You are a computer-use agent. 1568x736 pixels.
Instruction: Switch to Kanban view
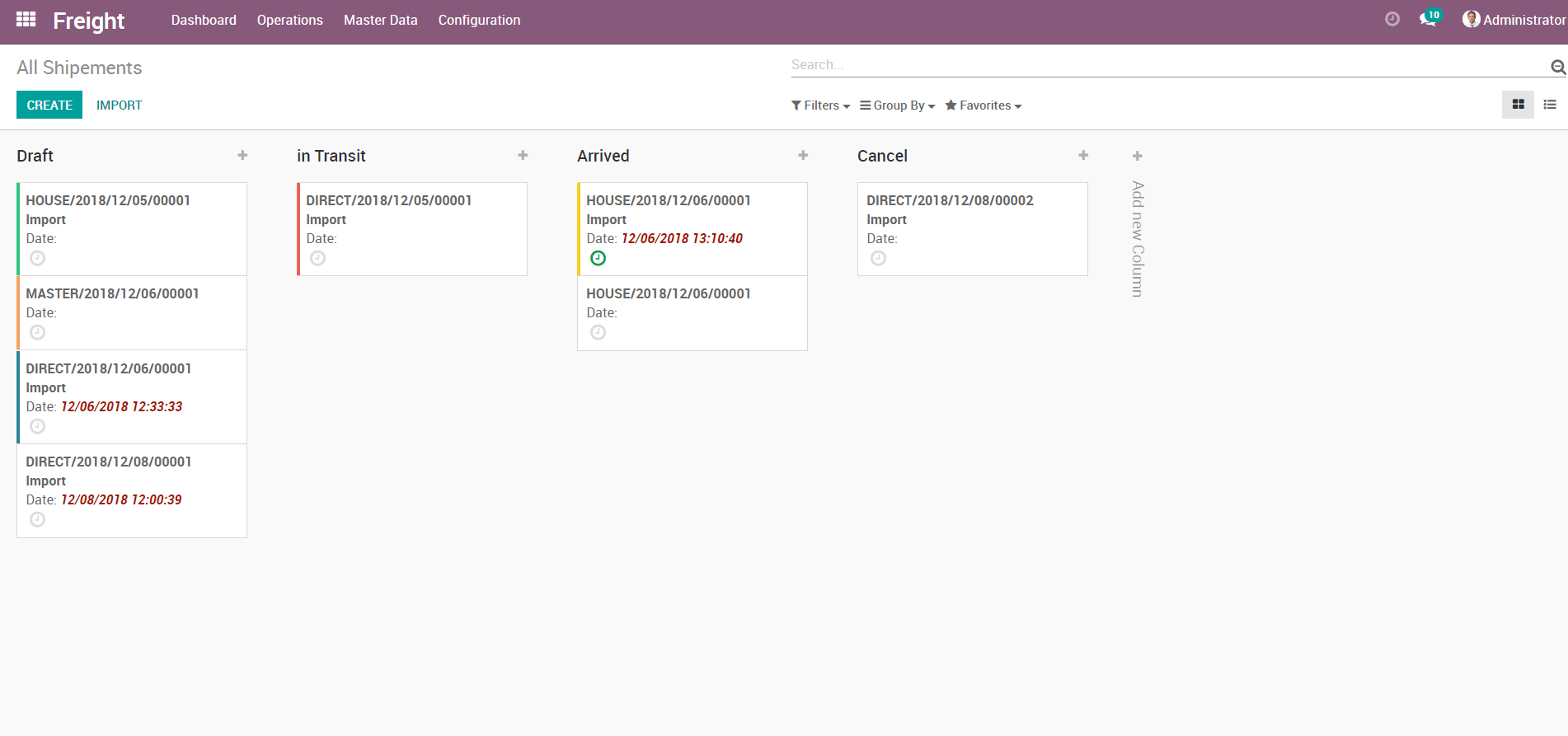click(1518, 105)
